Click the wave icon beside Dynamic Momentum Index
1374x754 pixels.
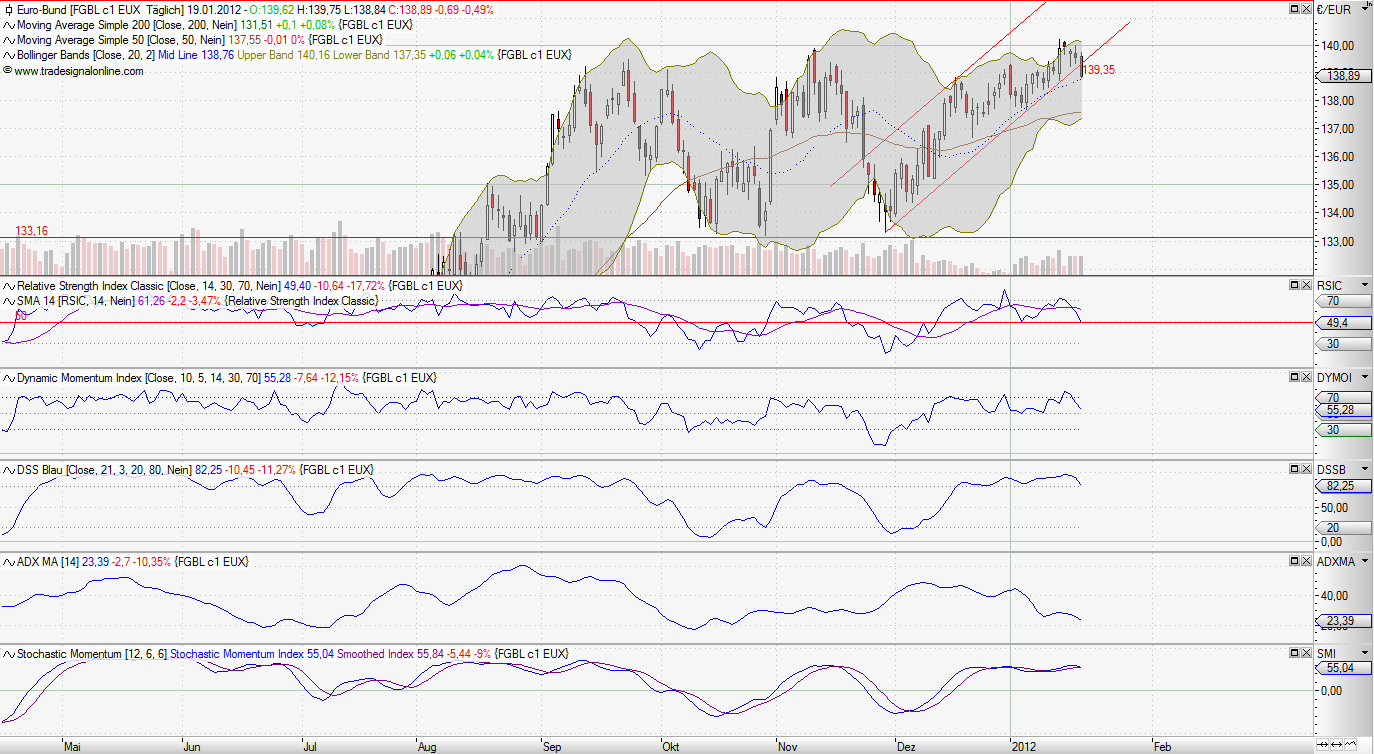(7, 378)
